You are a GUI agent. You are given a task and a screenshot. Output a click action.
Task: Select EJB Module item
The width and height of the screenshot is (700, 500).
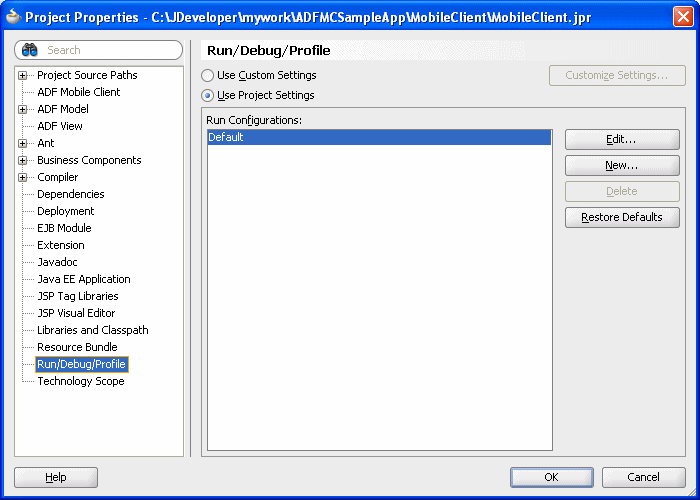coord(64,228)
